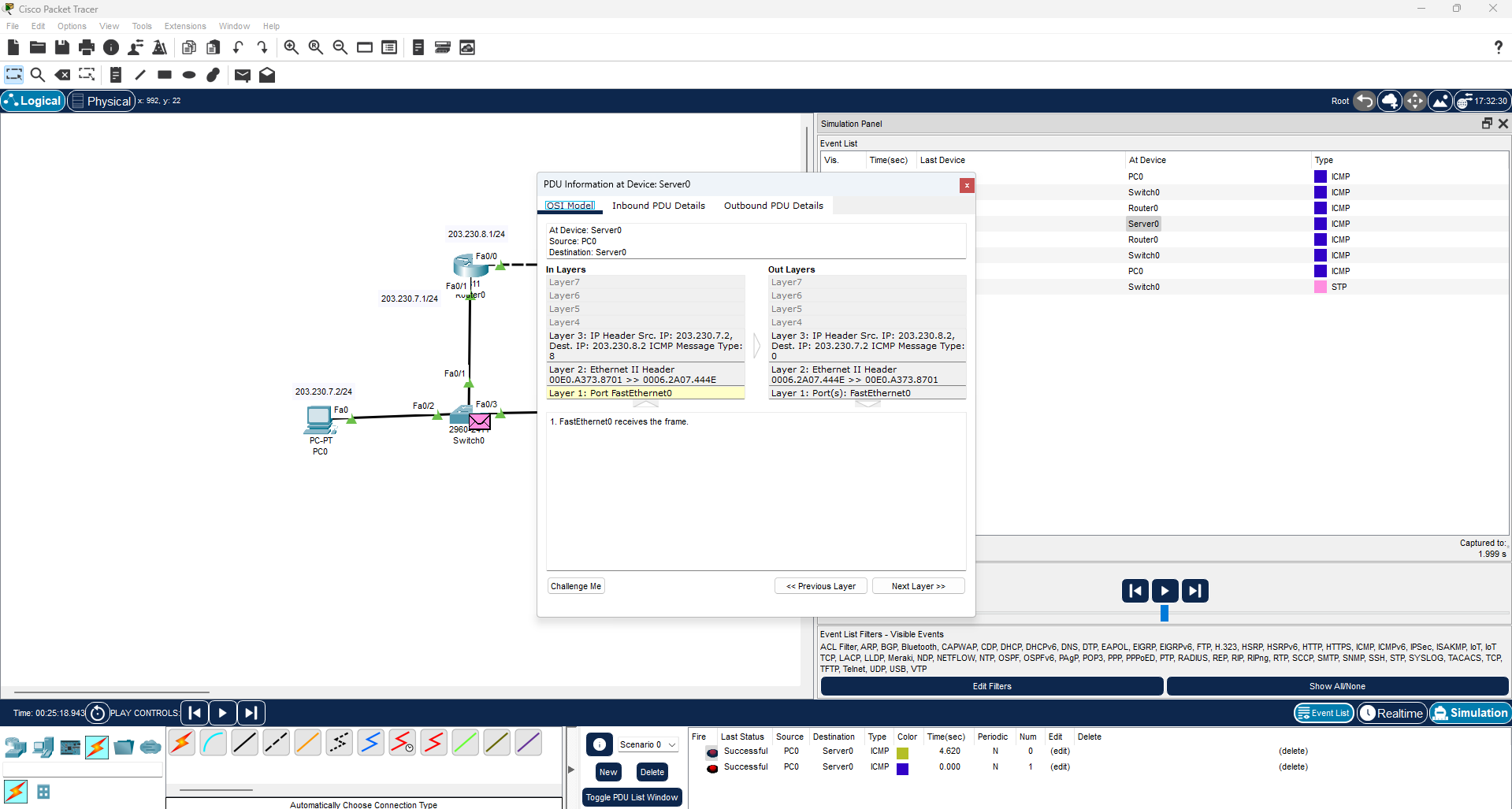The width and height of the screenshot is (1512, 809).
Task: Print the workspace with the printer icon
Action: point(87,48)
